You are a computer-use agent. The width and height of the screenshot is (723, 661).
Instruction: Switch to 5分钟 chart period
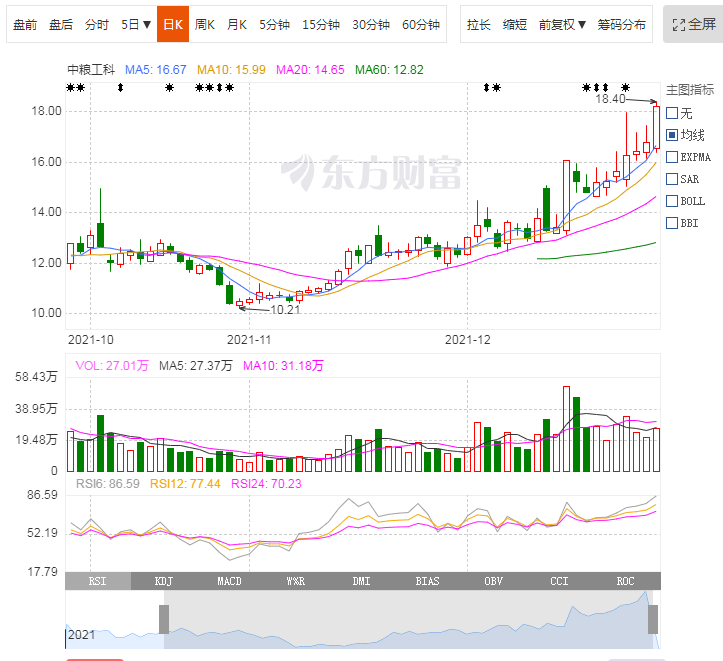274,24
